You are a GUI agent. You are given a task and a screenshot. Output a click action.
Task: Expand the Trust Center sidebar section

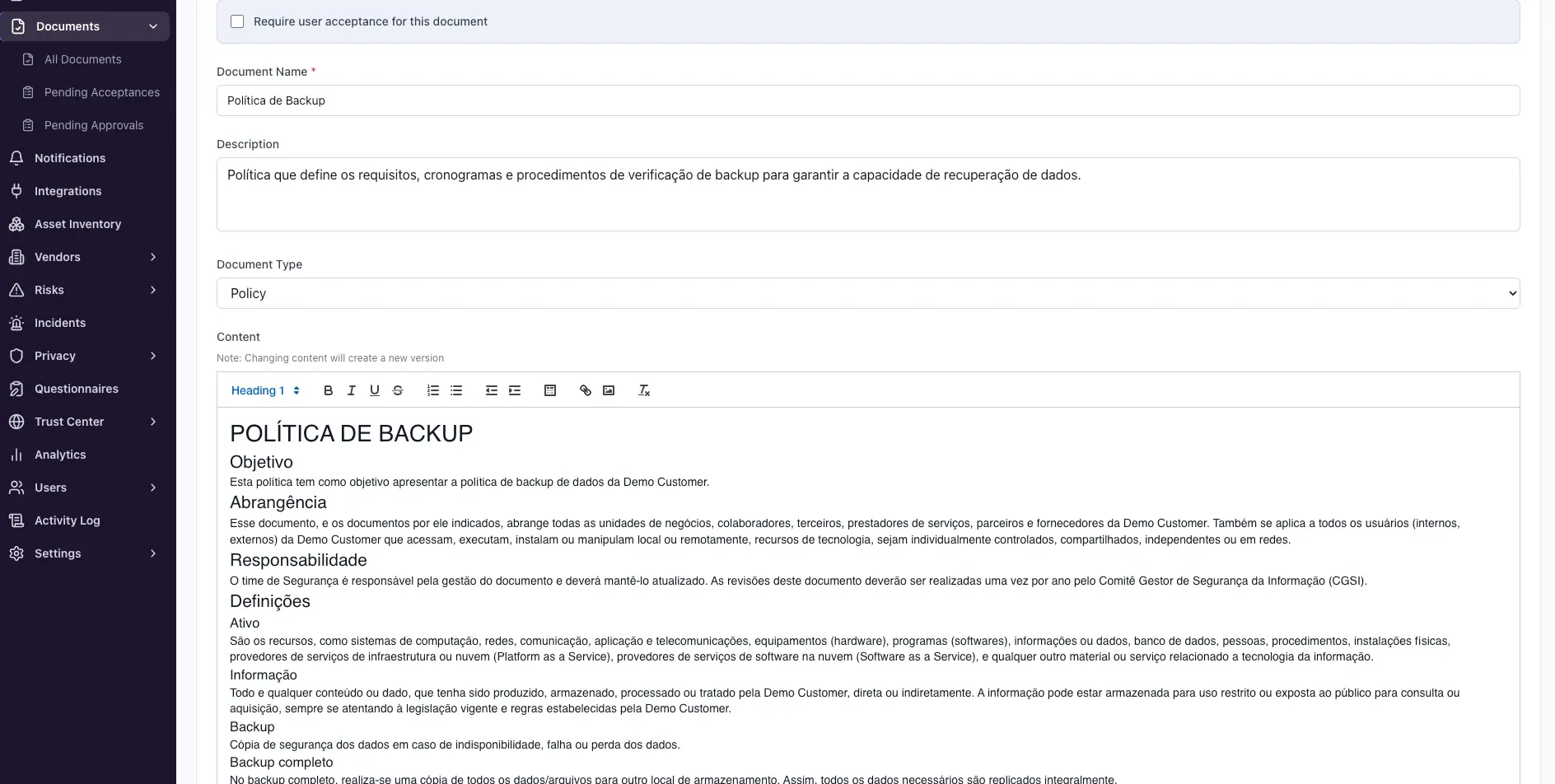coord(152,422)
